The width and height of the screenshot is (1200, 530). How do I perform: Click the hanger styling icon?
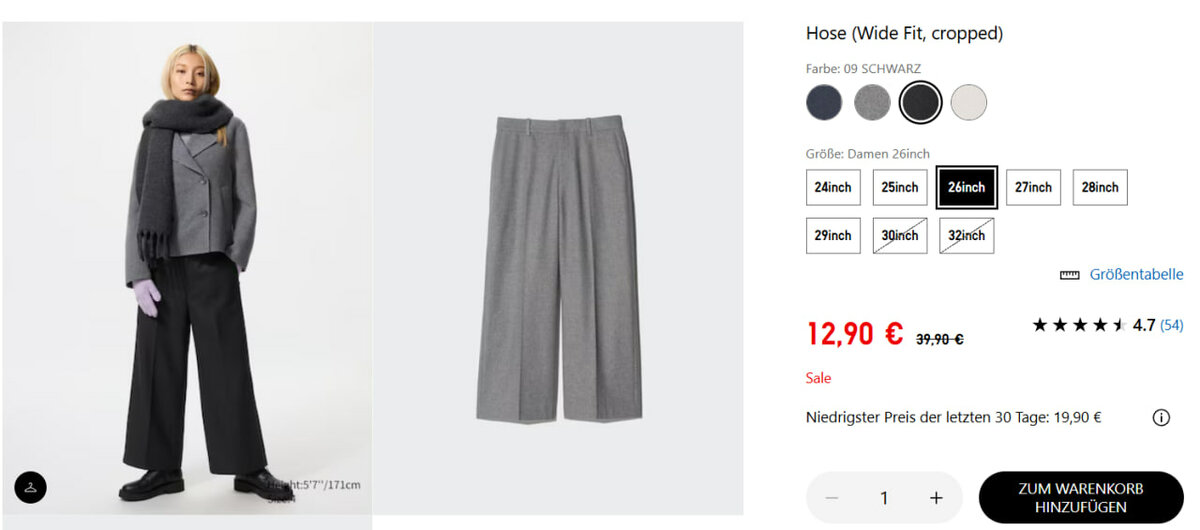pos(31,487)
